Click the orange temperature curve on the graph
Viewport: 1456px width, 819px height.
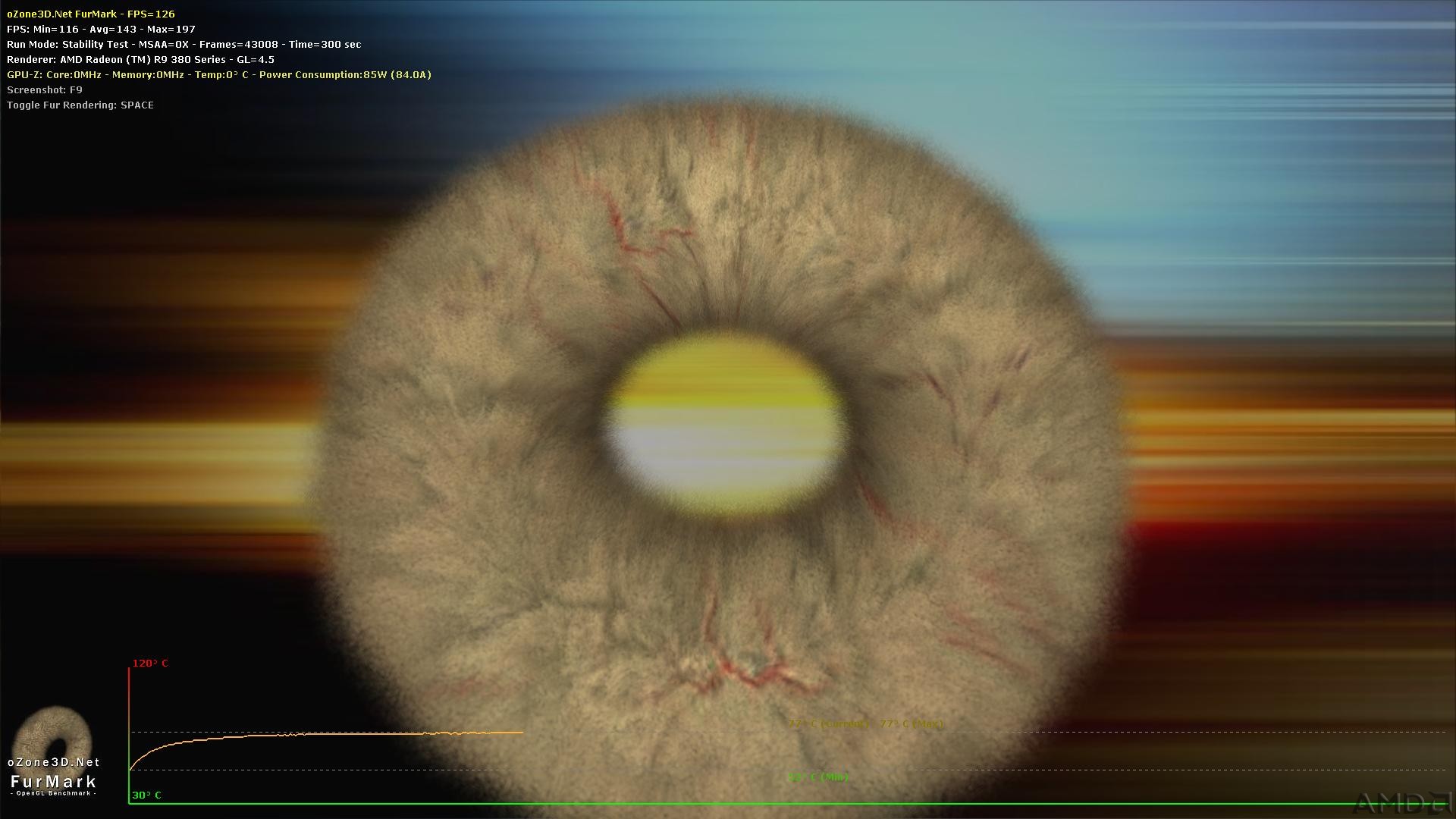(326, 735)
